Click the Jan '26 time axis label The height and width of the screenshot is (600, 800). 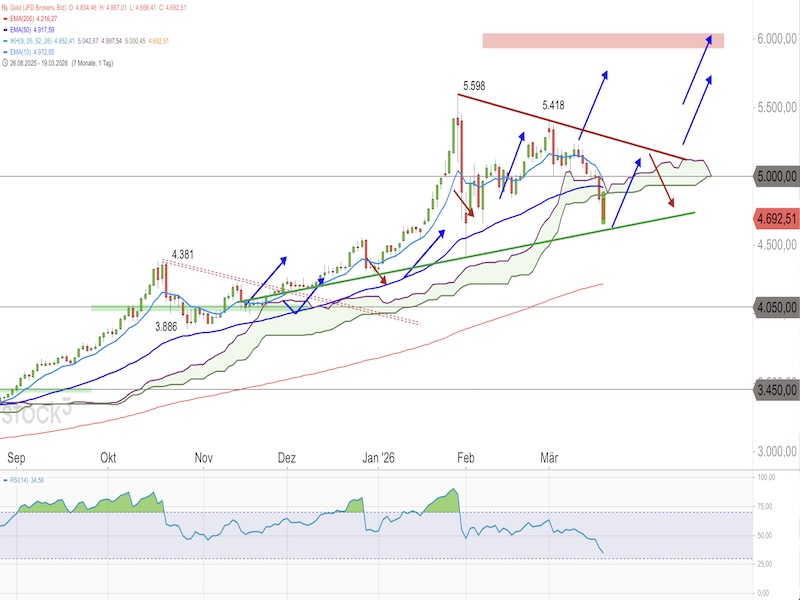point(377,457)
